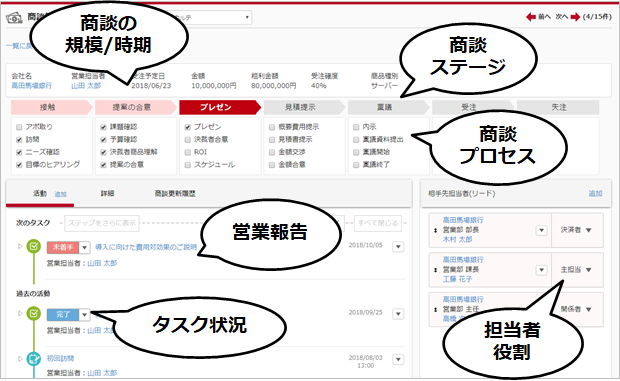The image size is (620, 381).
Task: Check the 金額交渉 checkbox
Action: coord(272,152)
